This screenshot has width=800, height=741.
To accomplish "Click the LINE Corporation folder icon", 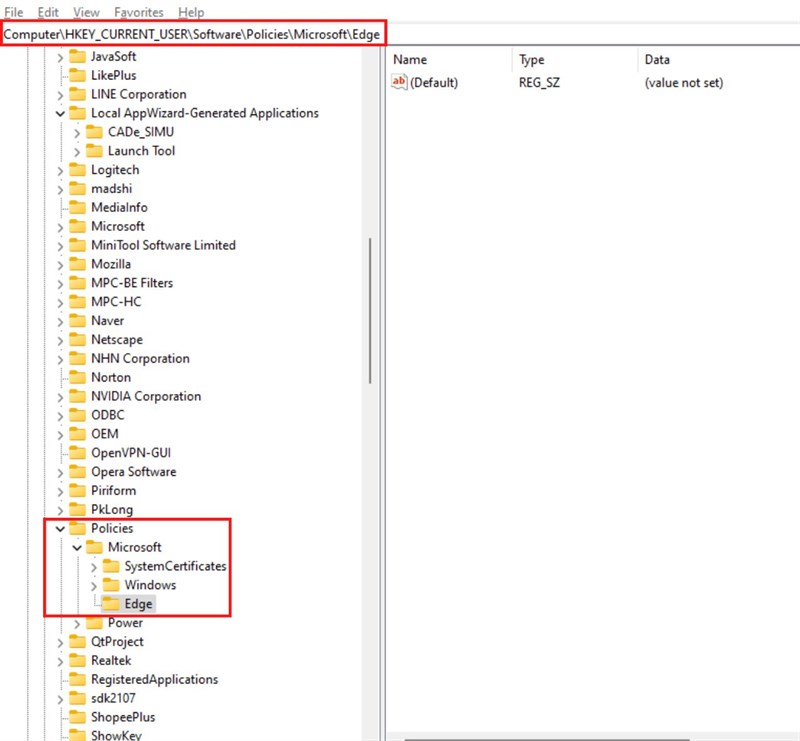I will pos(77,94).
